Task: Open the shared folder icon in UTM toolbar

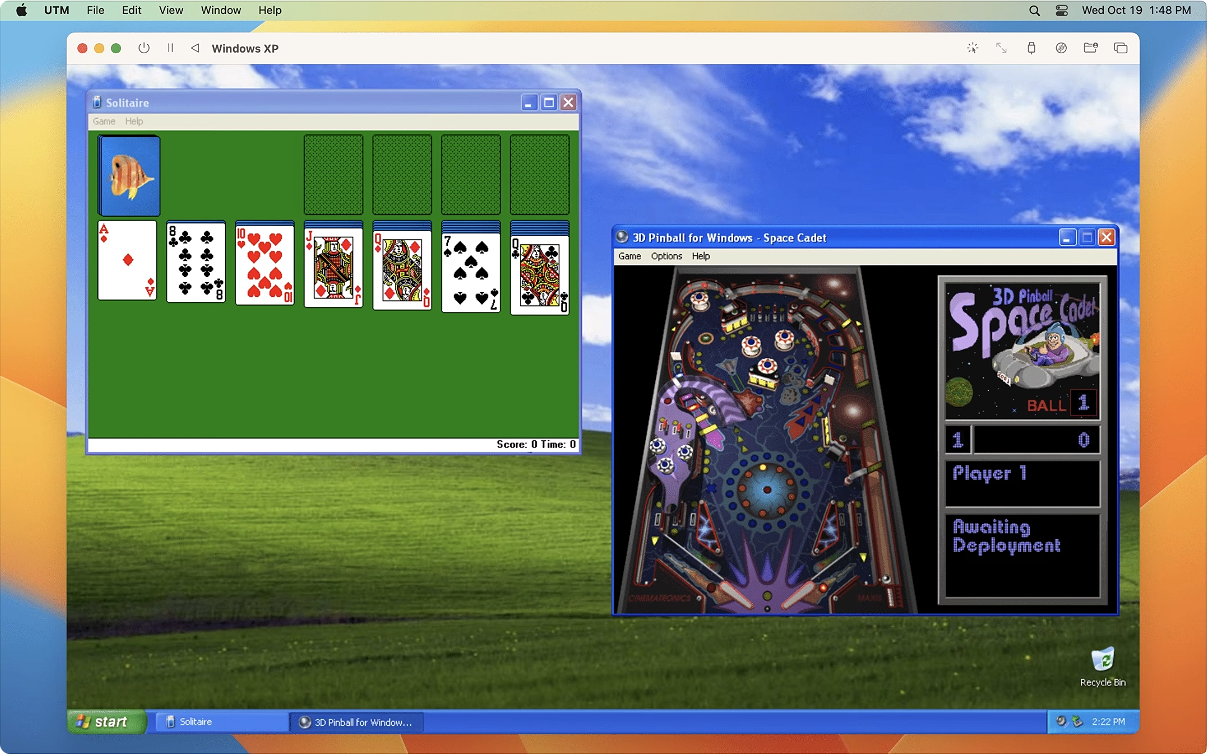Action: pyautogui.click(x=1091, y=48)
